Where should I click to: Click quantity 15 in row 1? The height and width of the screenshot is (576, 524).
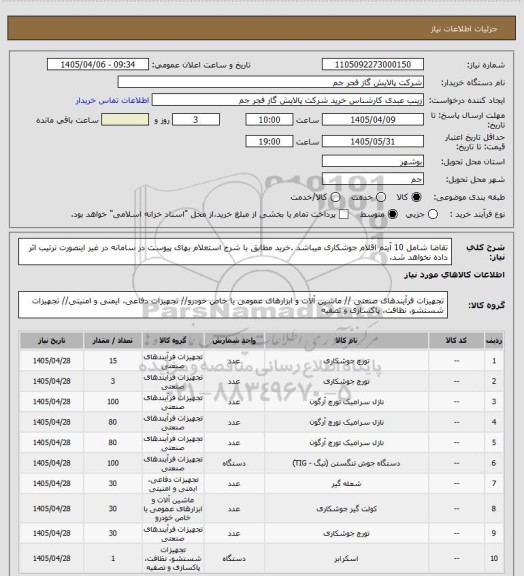pyautogui.click(x=113, y=361)
